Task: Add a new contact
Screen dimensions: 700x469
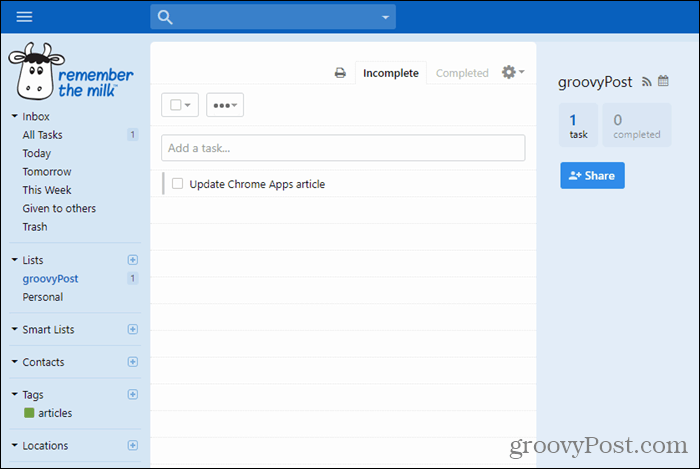Action: pos(133,362)
